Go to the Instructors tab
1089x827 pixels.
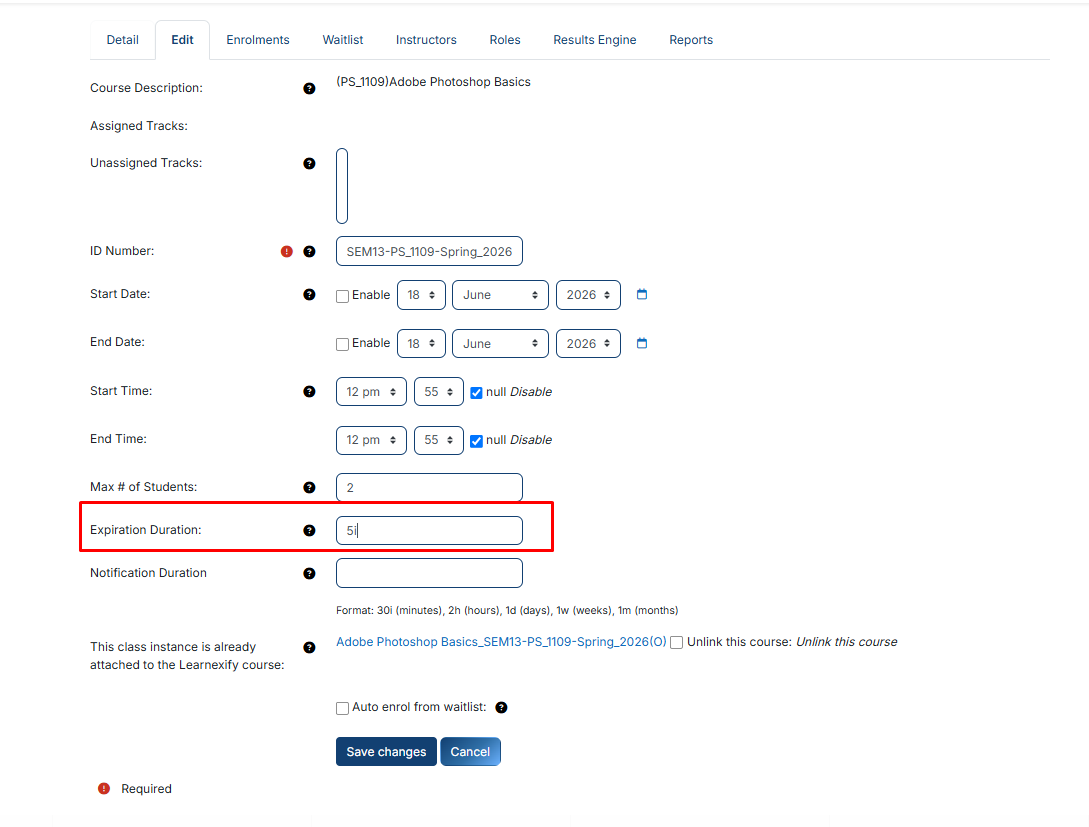[x=426, y=40]
